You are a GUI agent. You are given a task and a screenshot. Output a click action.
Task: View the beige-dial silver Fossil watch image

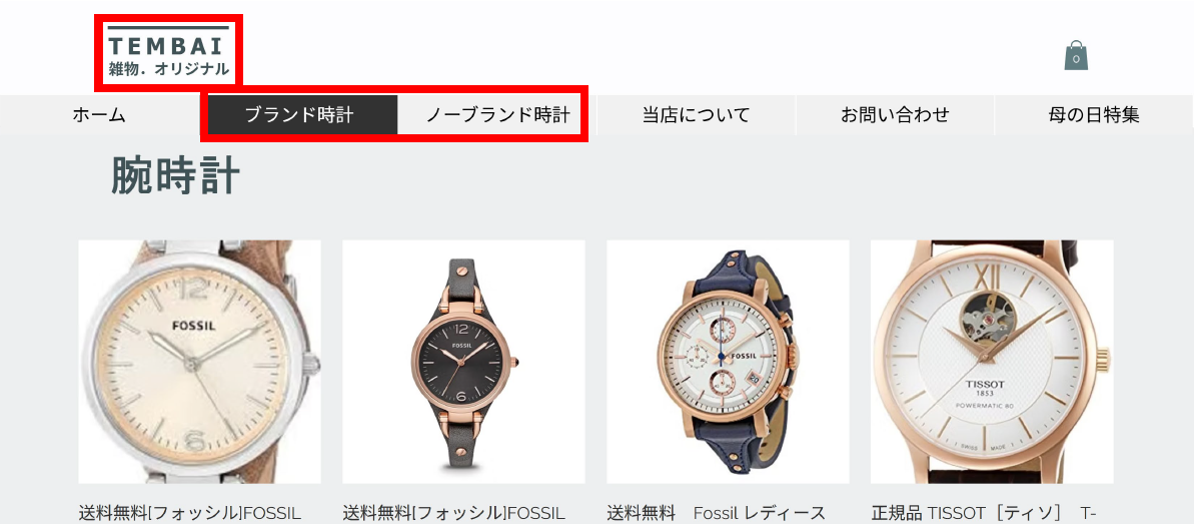click(x=200, y=362)
